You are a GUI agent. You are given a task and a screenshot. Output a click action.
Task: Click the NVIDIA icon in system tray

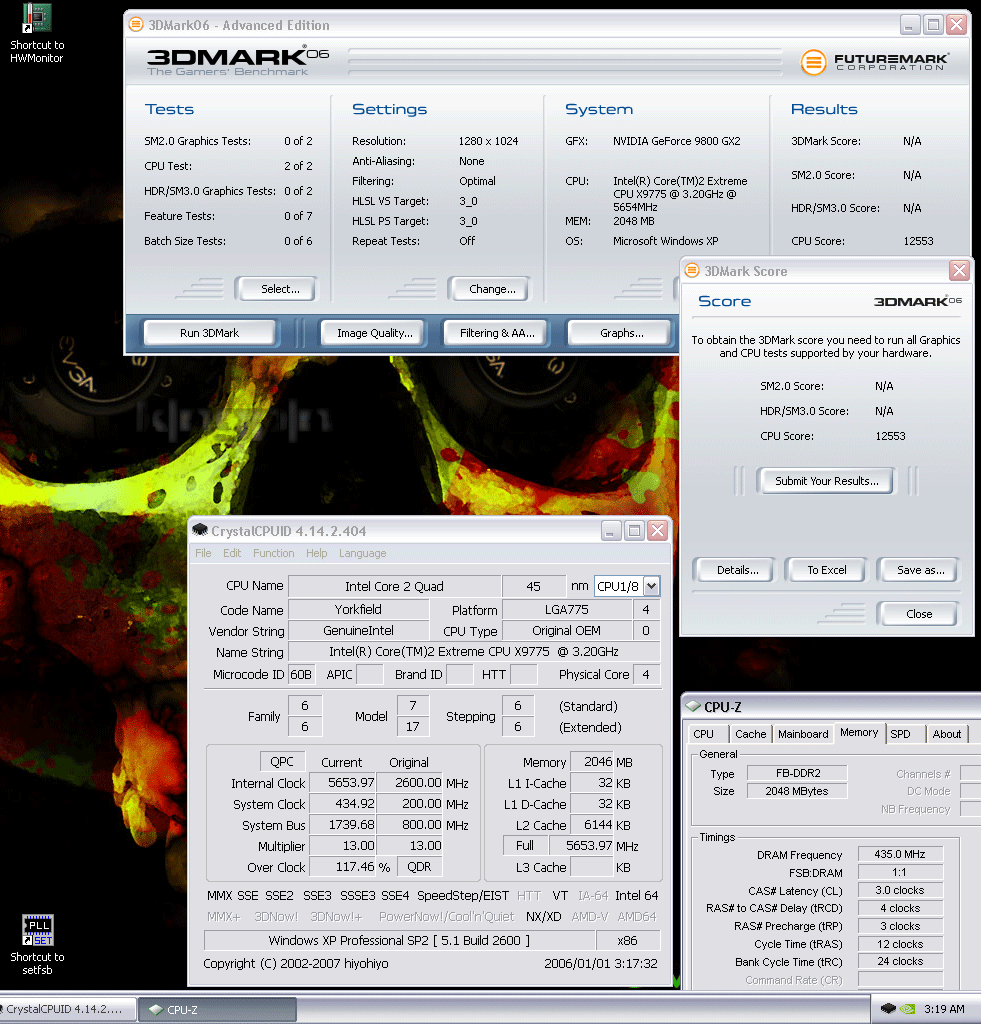coord(907,1008)
